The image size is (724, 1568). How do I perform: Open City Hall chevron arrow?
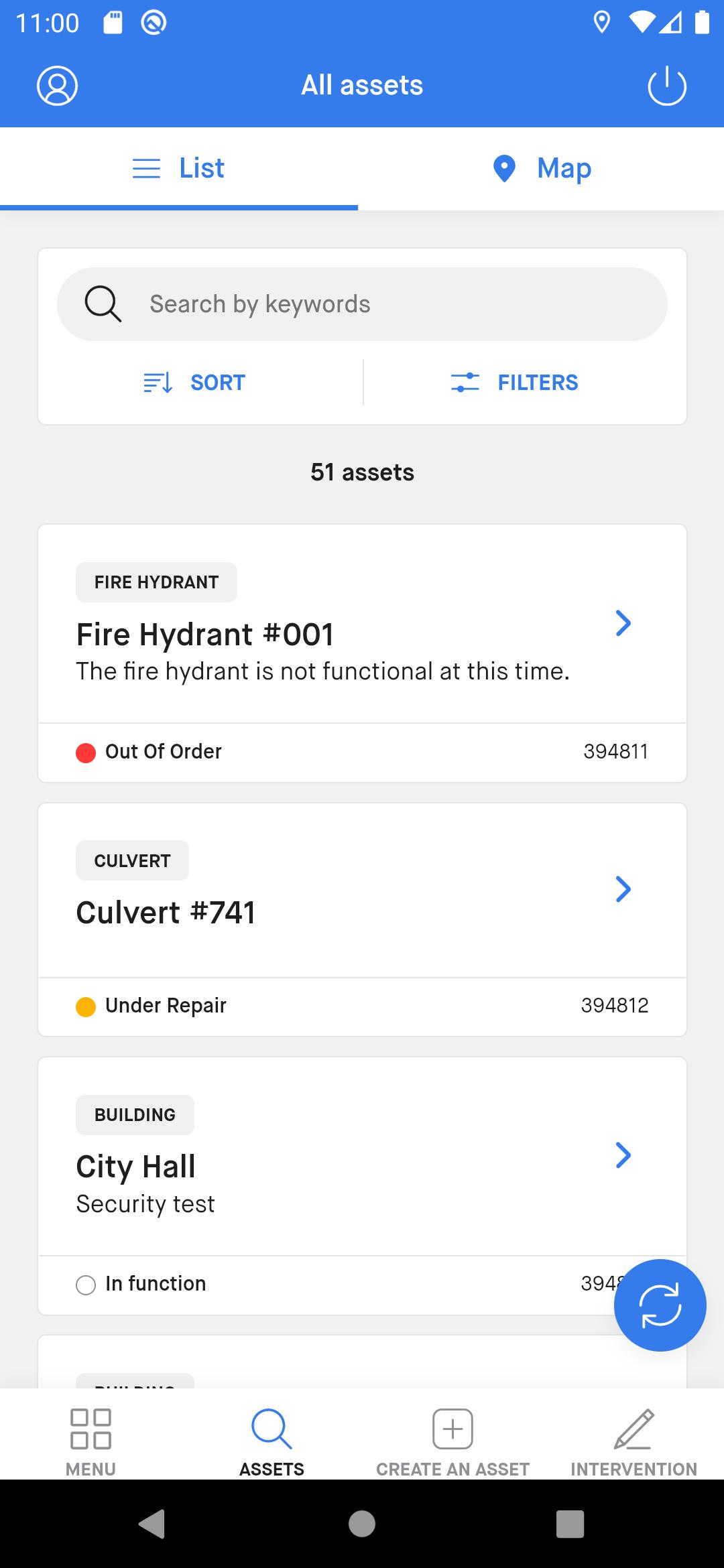[623, 1155]
